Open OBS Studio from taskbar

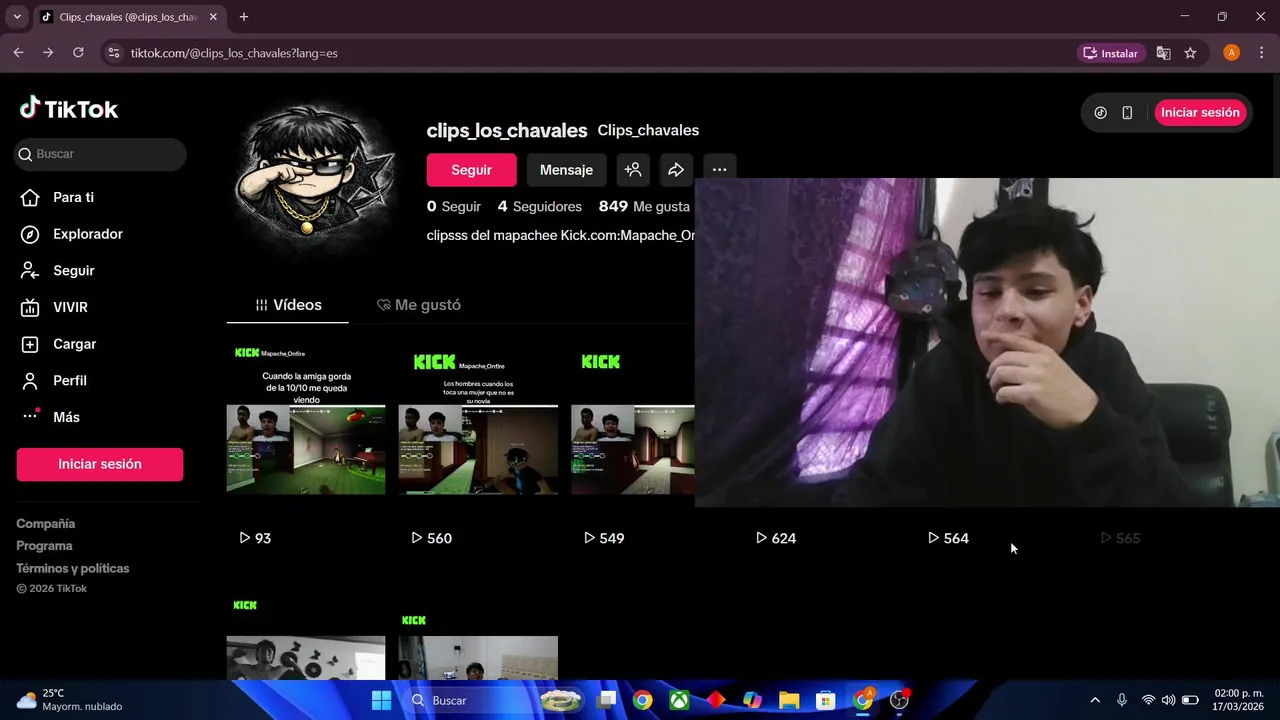(899, 700)
